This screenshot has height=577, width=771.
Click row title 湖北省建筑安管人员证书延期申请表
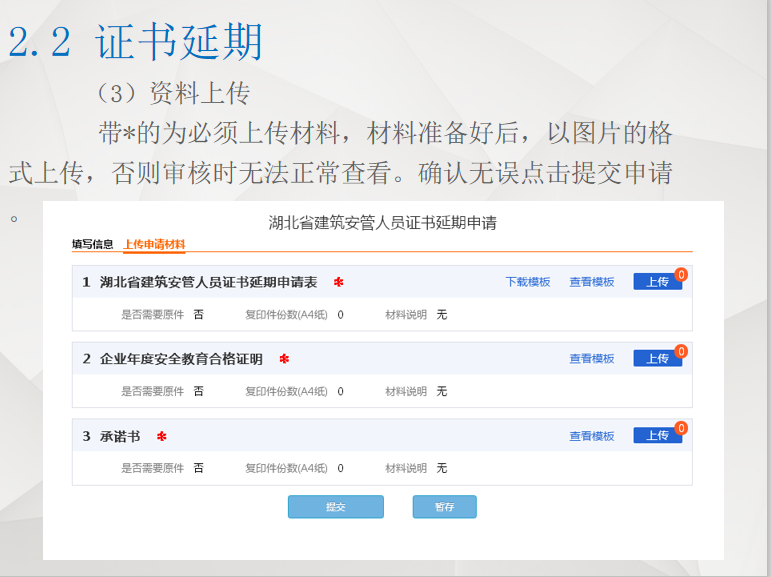click(x=208, y=282)
